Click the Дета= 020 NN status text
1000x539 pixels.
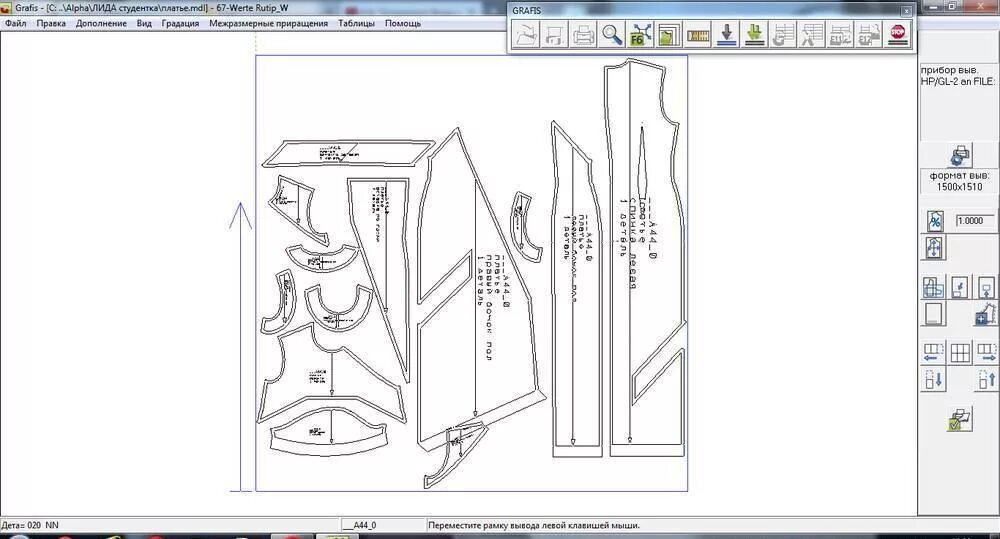30,526
